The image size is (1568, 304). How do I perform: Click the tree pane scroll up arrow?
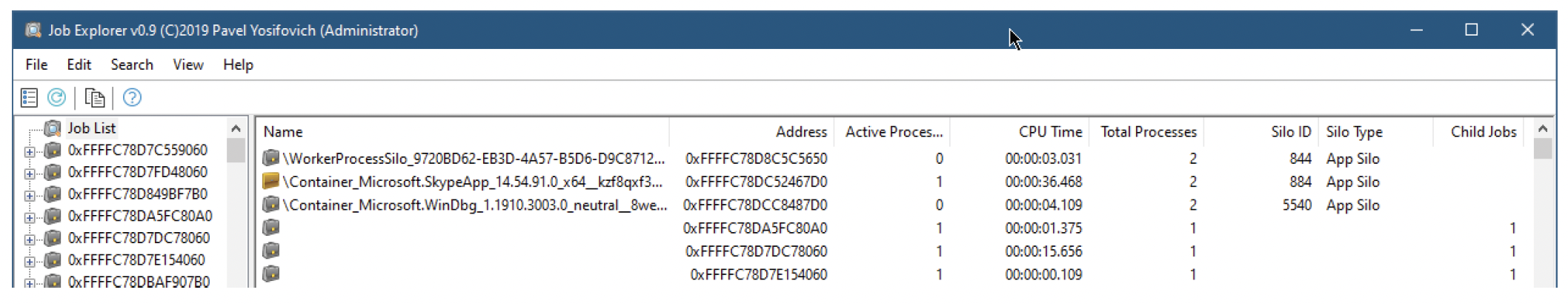[x=236, y=128]
